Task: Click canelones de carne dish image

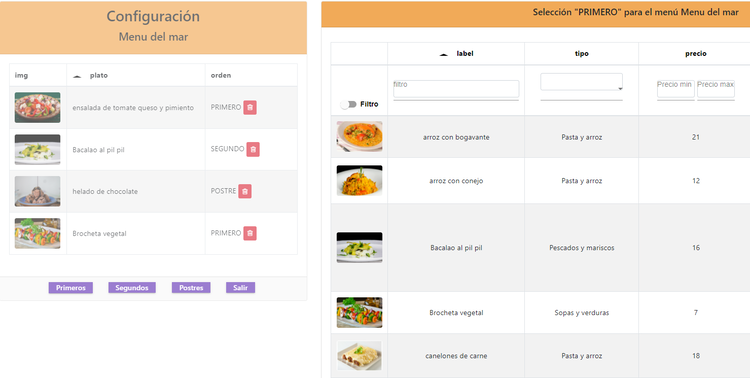Action: [359, 356]
